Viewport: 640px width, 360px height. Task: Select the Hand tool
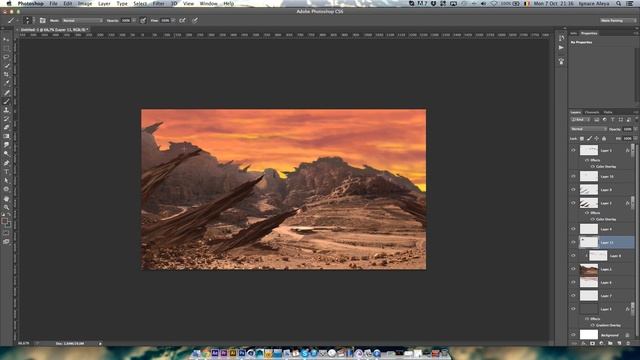click(6, 198)
